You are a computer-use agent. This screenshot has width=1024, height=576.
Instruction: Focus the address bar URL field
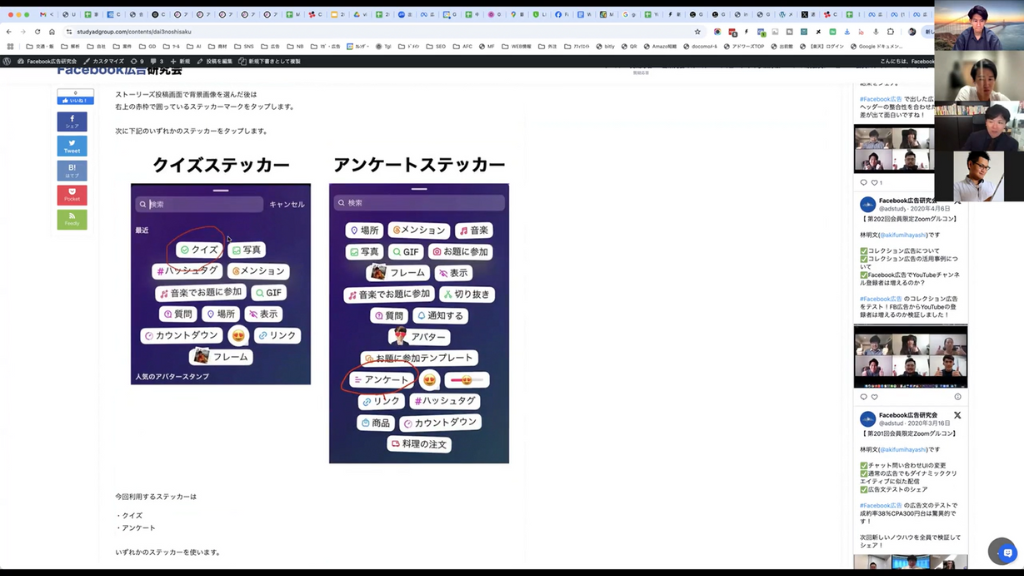pyautogui.click(x=379, y=31)
